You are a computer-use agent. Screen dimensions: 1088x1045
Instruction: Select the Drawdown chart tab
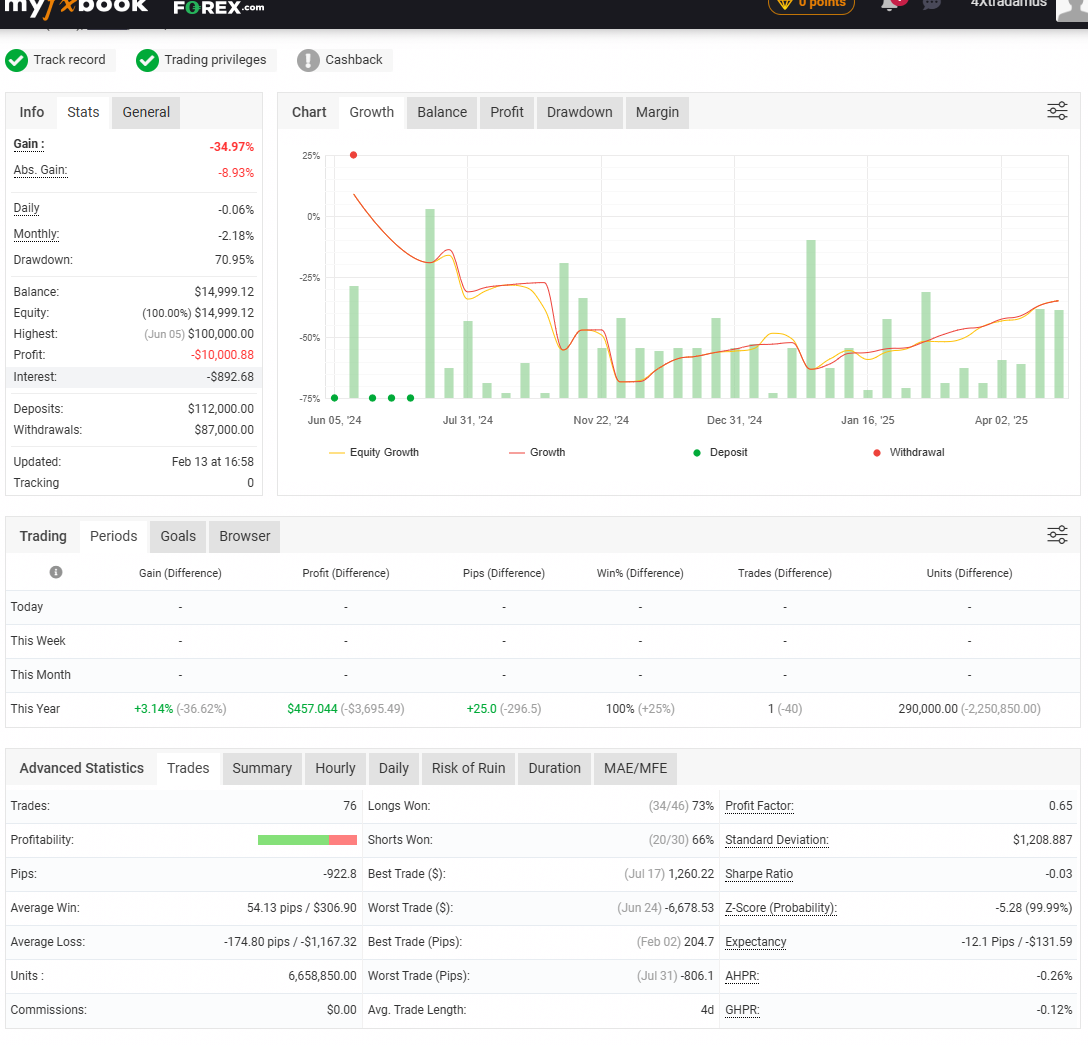pyautogui.click(x=579, y=112)
